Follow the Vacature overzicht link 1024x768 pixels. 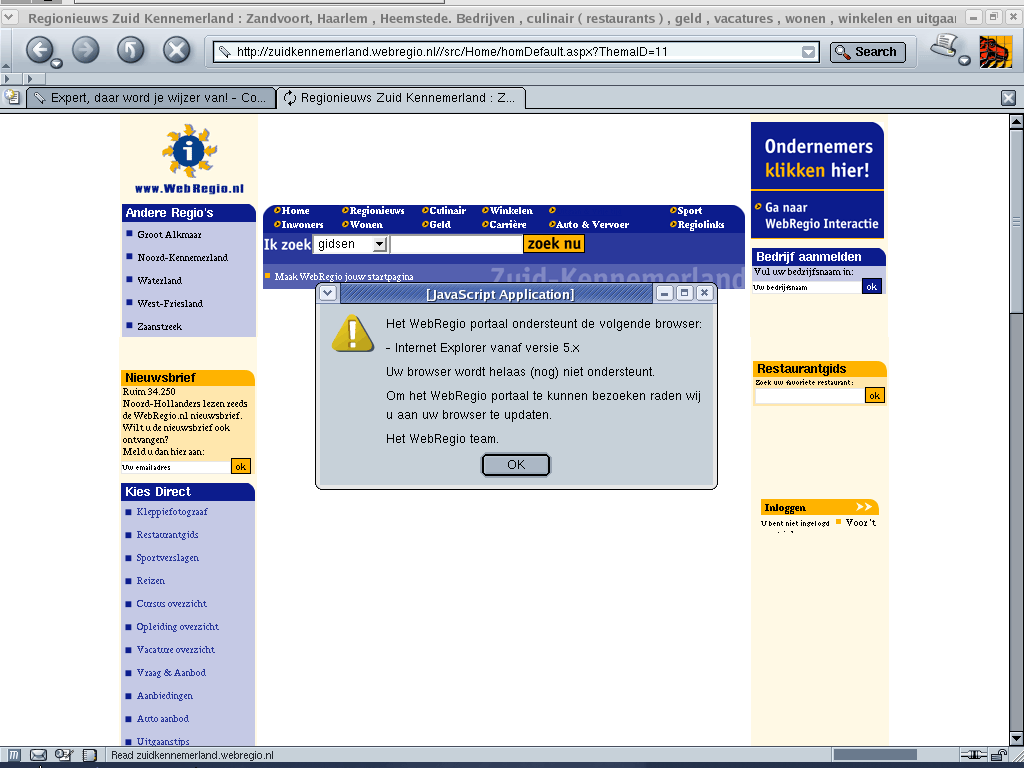(176, 650)
